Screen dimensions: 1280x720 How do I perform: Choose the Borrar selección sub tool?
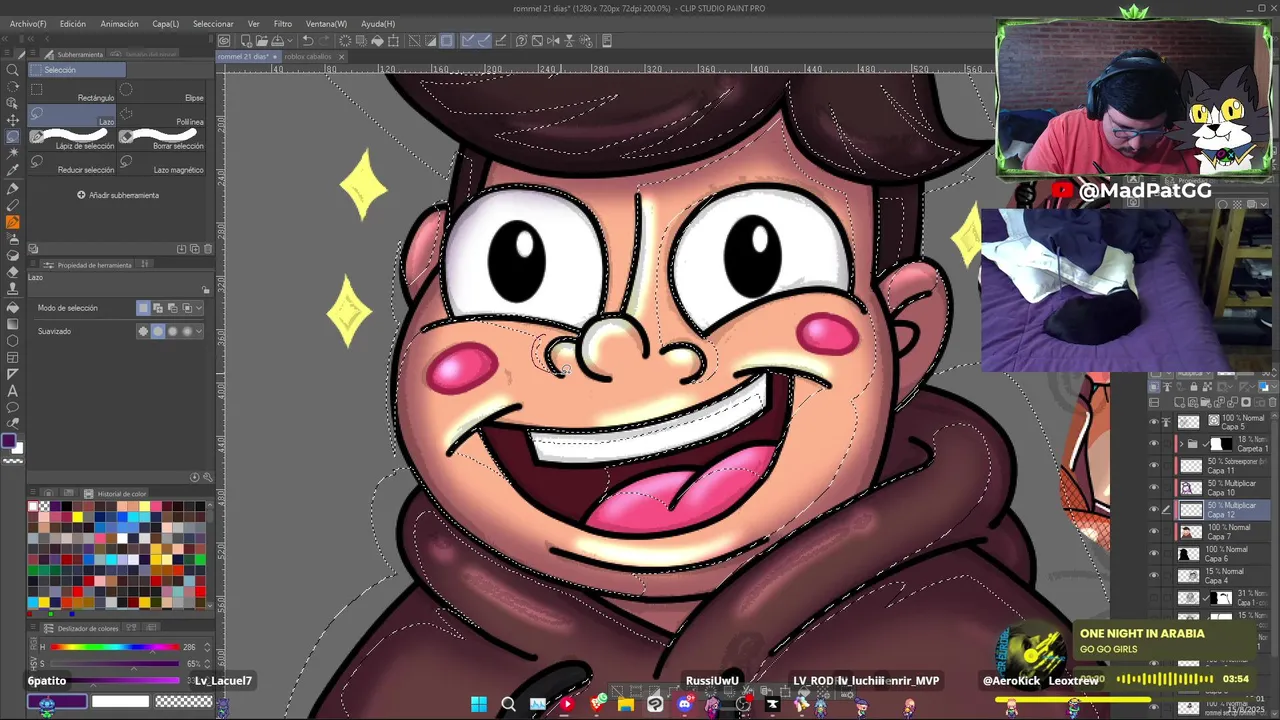tap(162, 140)
